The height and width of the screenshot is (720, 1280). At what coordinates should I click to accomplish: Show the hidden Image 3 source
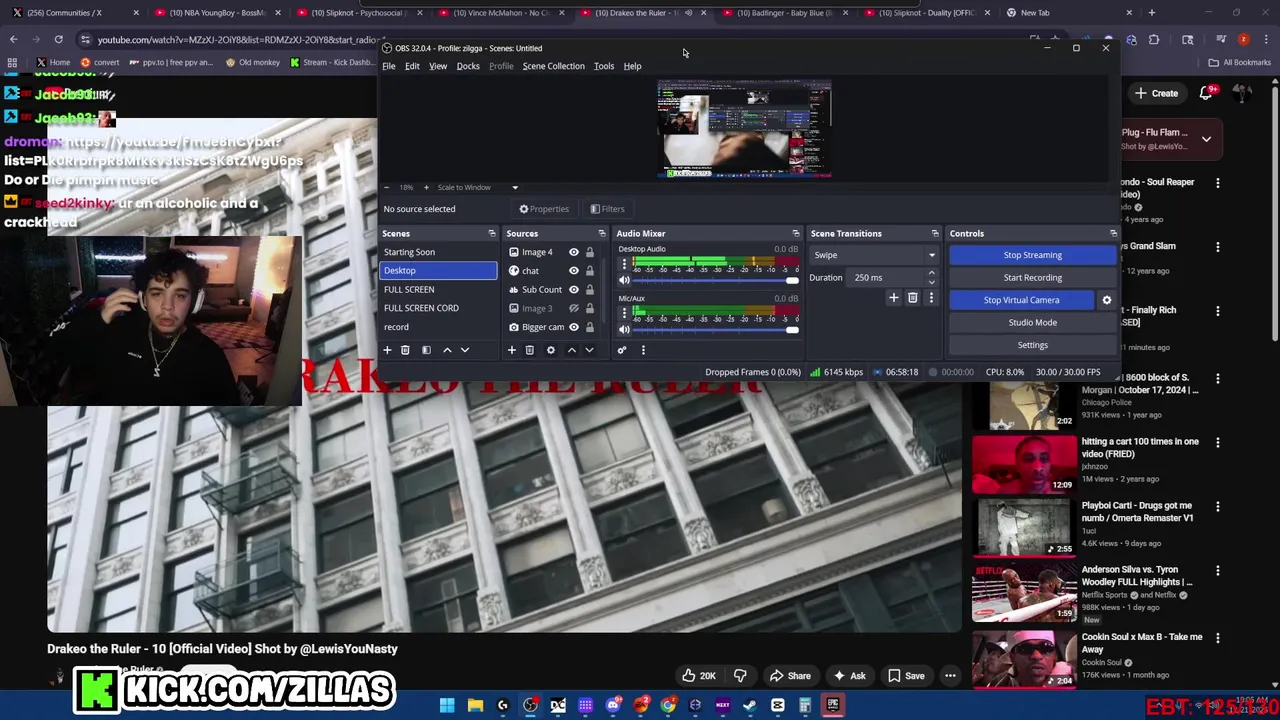[574, 308]
